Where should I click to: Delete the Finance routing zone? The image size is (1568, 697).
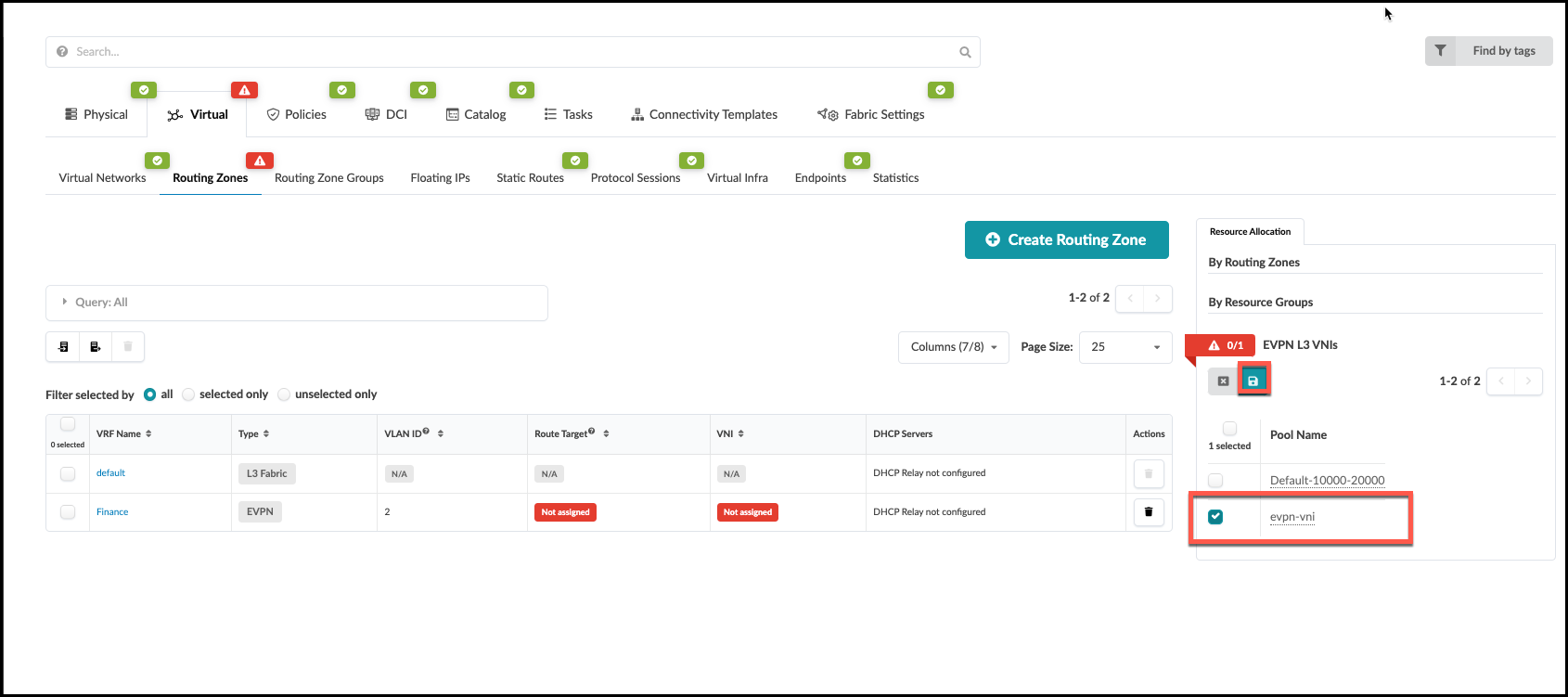[x=1148, y=512]
